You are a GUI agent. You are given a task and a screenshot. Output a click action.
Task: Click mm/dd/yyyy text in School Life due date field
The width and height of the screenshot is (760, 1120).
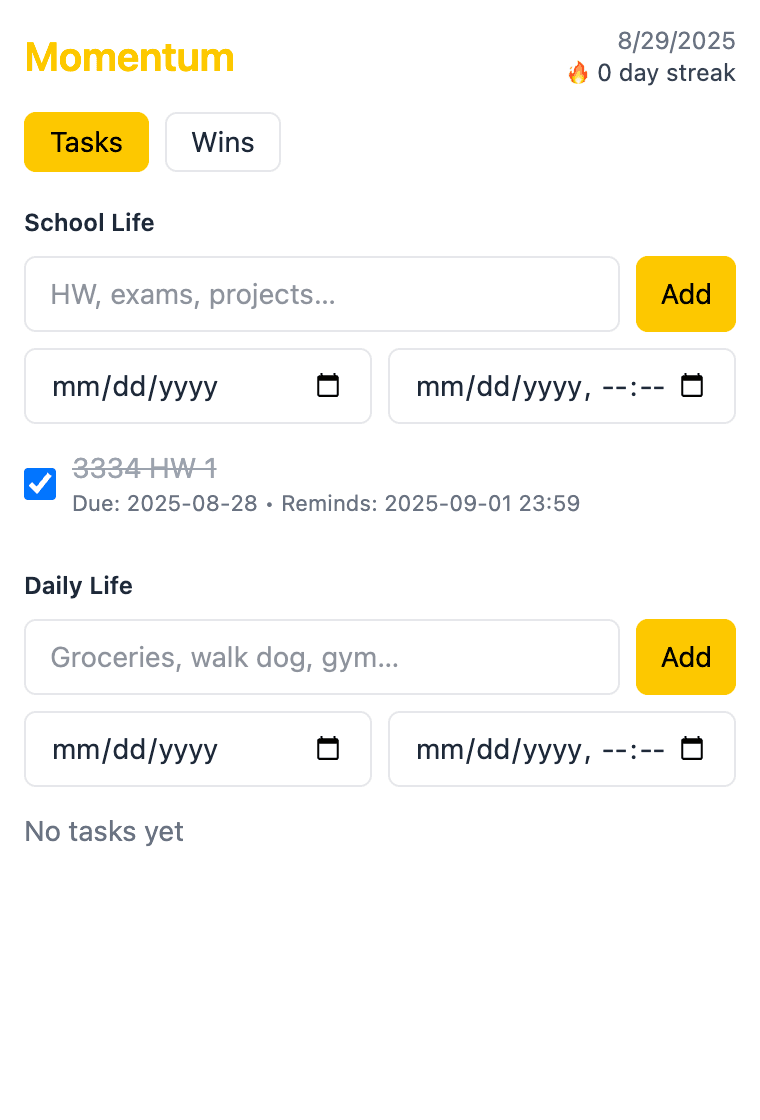(135, 387)
